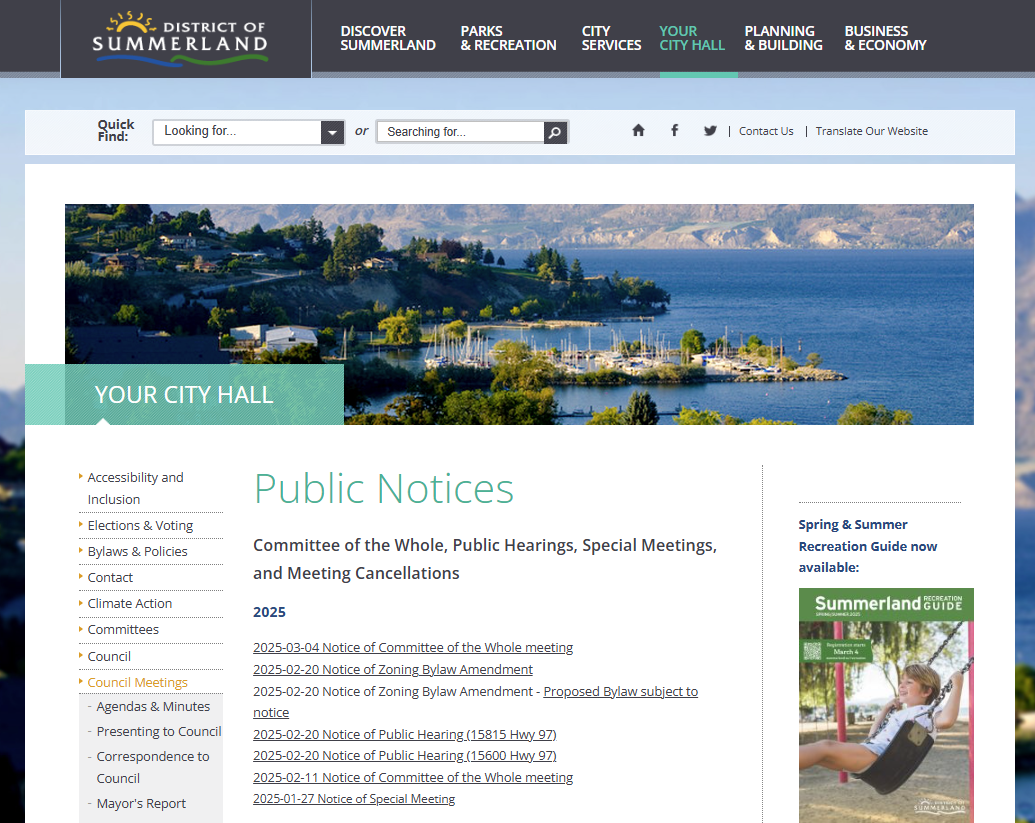Focus the 'Searching for...' input field
1035x823 pixels.
point(461,132)
